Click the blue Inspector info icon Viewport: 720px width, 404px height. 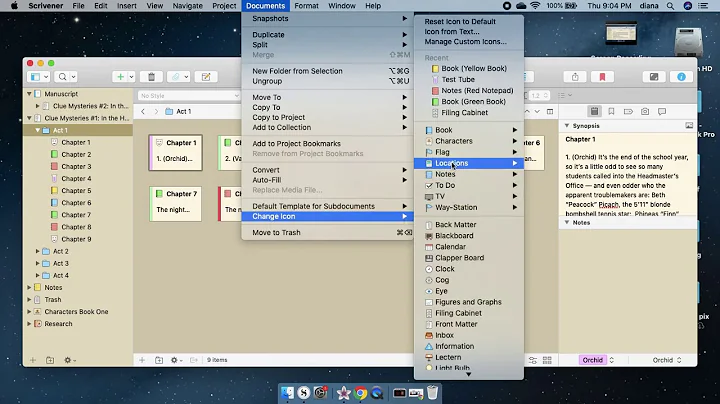(x=681, y=77)
